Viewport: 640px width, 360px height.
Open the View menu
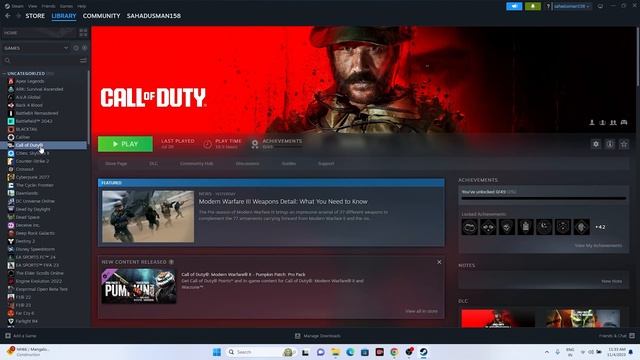pos(33,6)
